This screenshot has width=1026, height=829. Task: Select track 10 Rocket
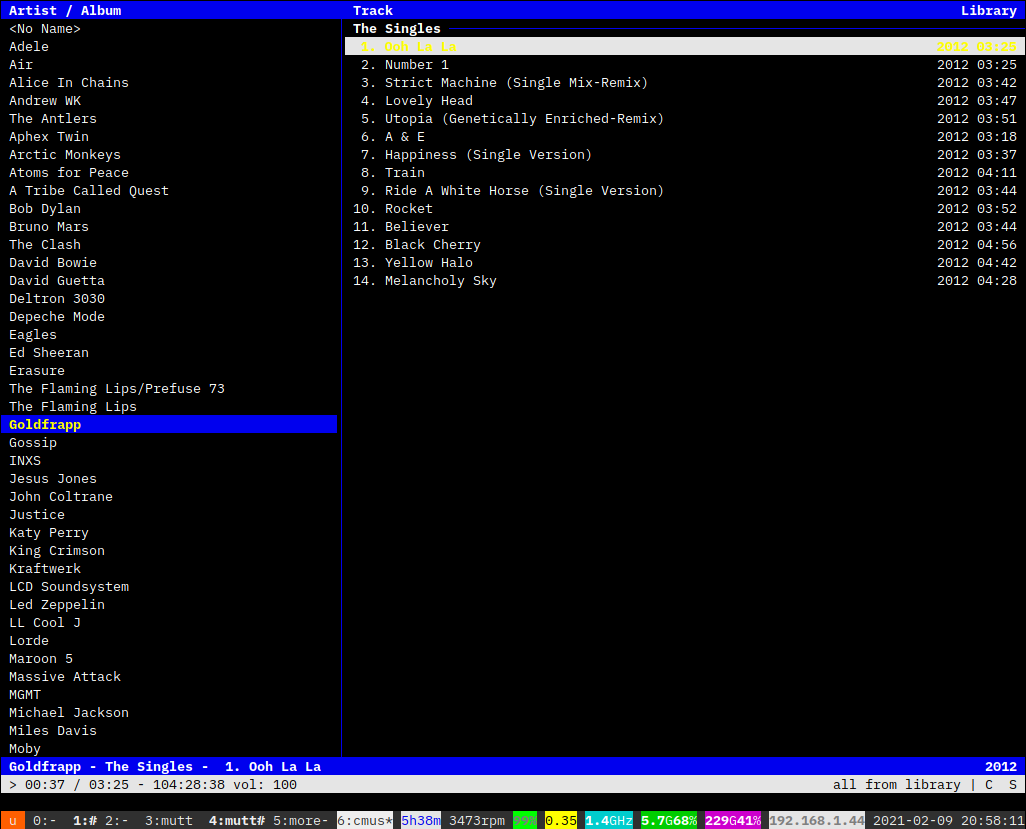tap(685, 209)
